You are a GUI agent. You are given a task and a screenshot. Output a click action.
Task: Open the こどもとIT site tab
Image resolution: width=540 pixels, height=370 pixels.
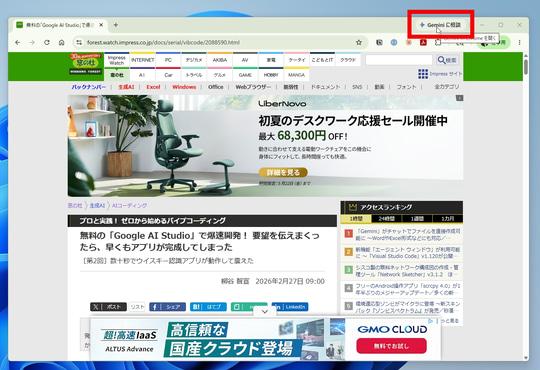(322, 60)
